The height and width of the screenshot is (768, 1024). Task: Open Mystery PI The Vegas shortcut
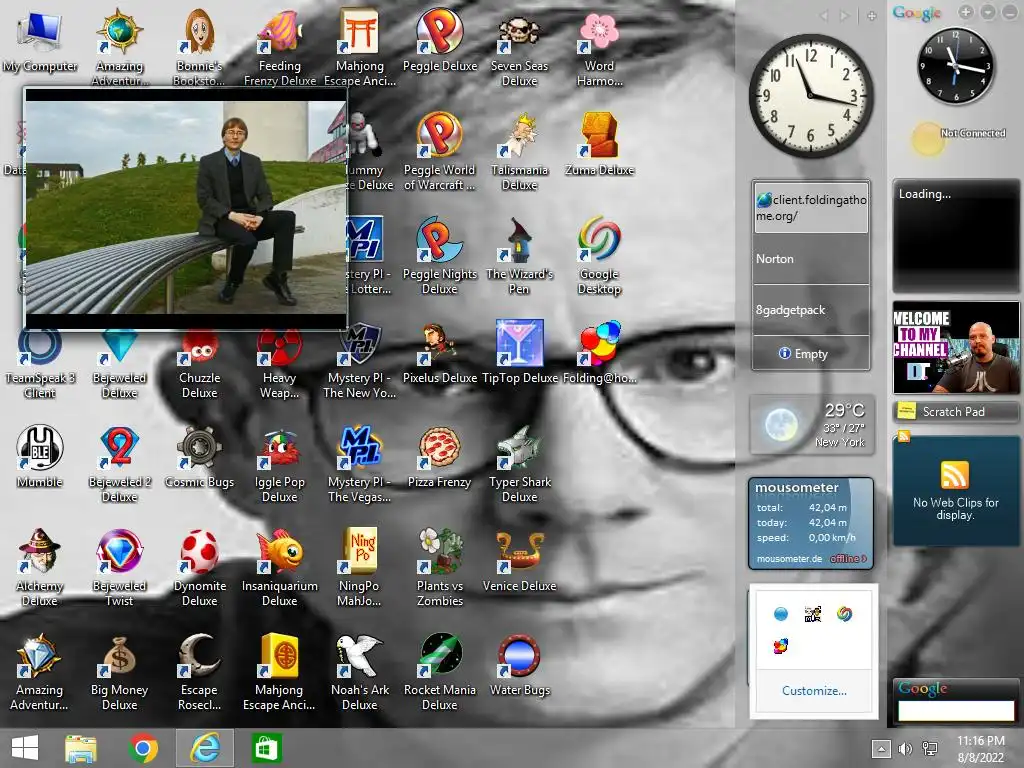coord(359,464)
